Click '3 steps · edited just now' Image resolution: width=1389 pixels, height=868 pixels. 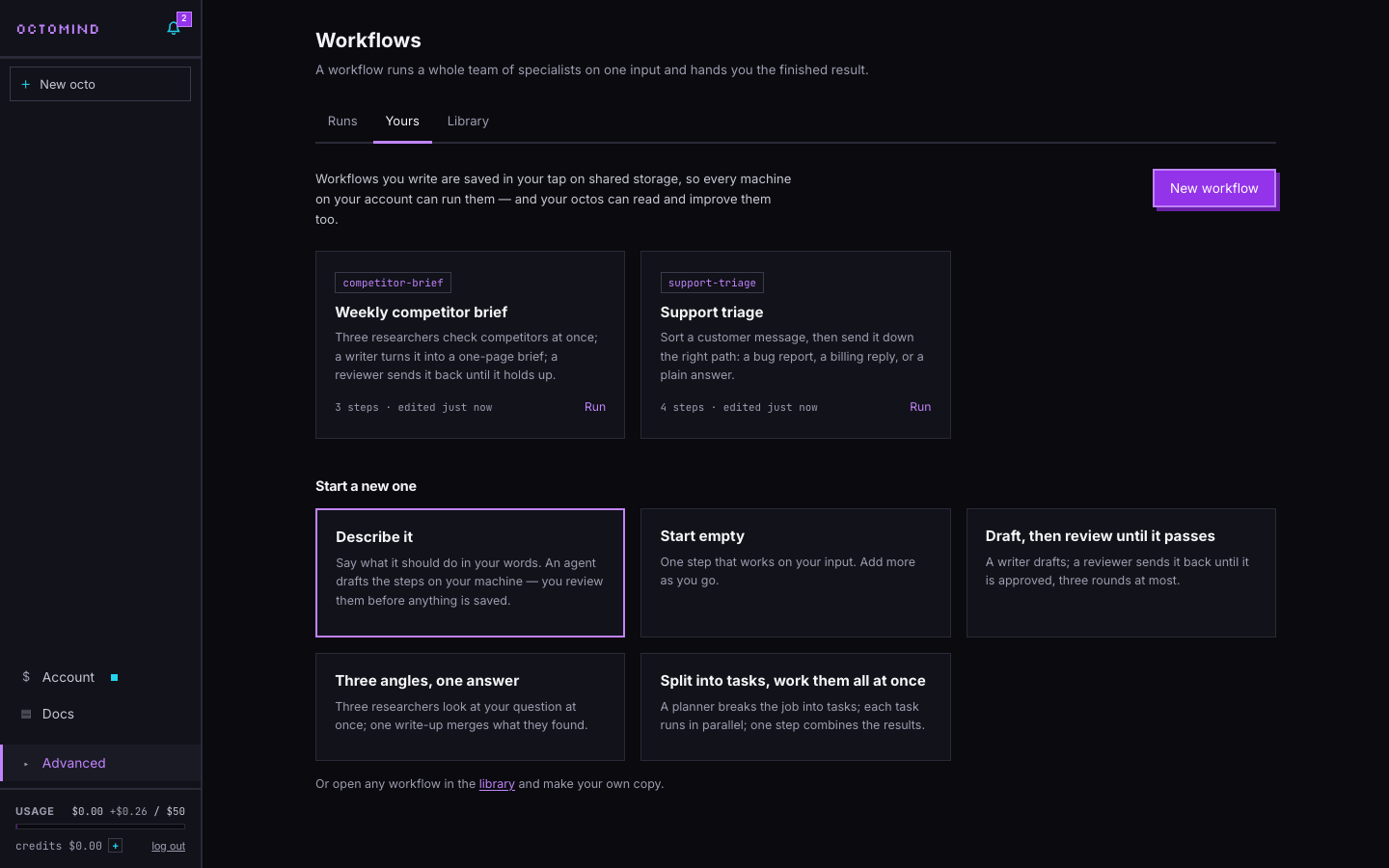(414, 408)
